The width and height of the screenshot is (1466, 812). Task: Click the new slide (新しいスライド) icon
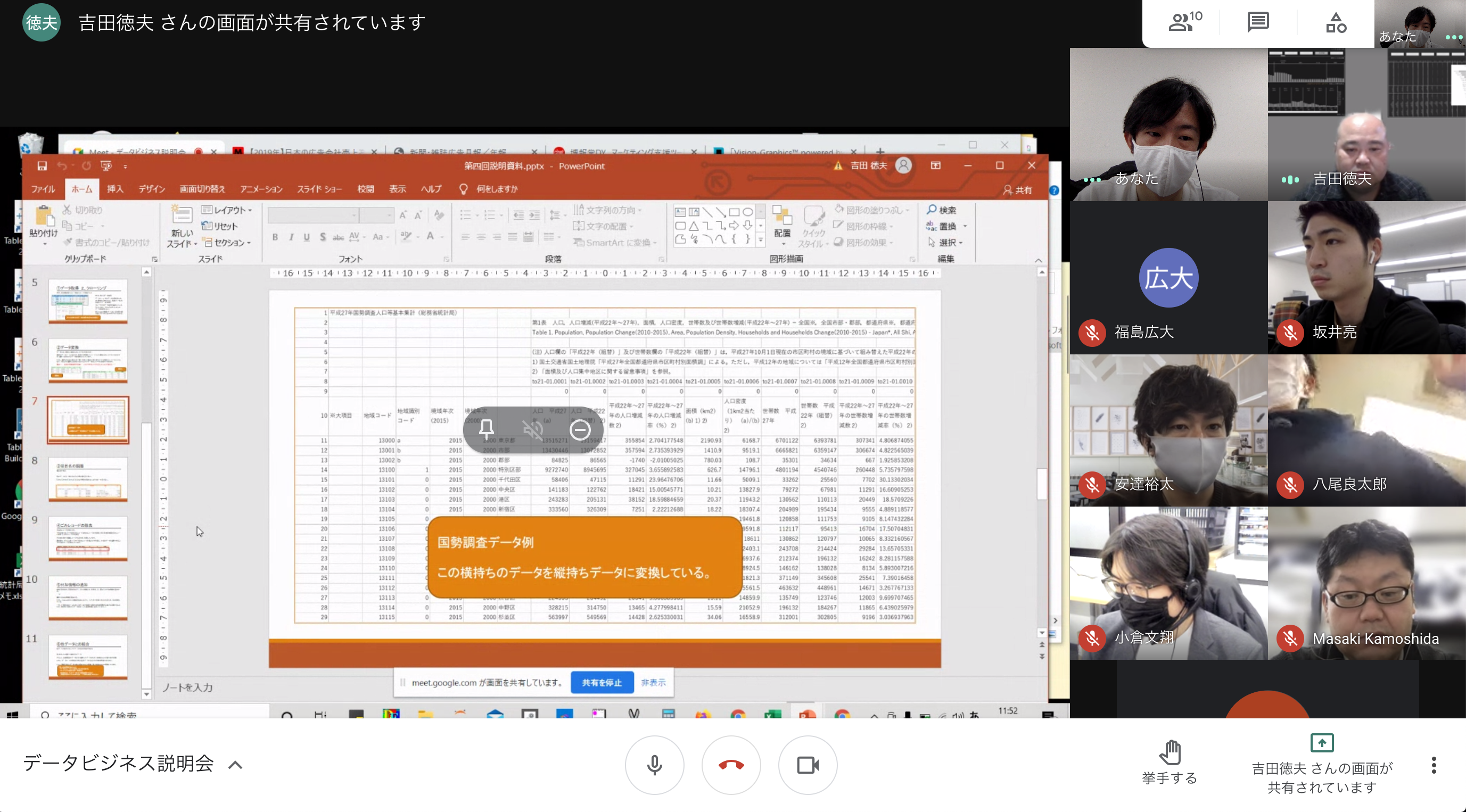click(182, 216)
